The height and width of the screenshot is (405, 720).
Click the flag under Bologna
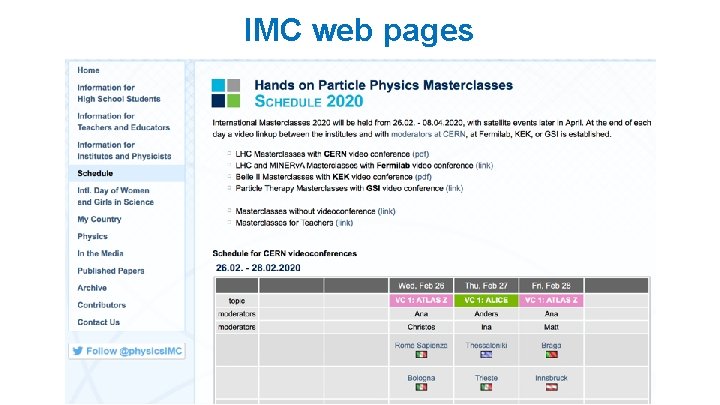pyautogui.click(x=421, y=387)
